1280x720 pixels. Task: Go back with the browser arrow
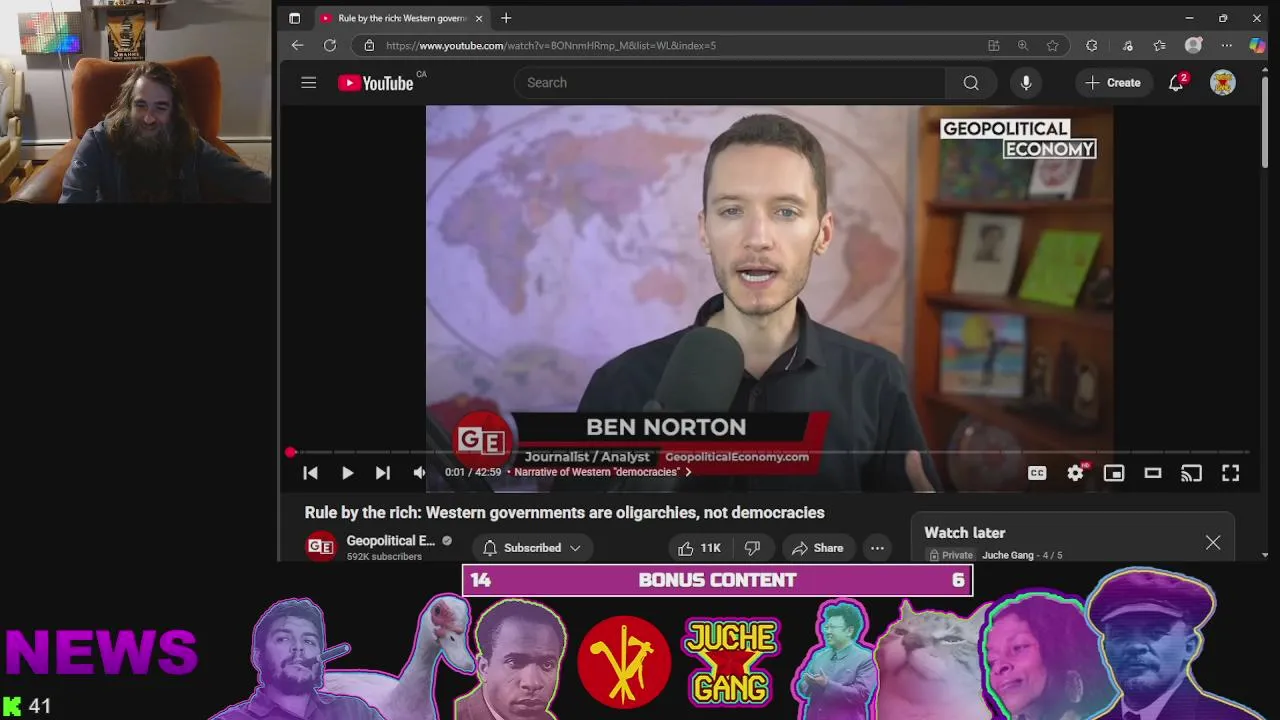[x=297, y=45]
